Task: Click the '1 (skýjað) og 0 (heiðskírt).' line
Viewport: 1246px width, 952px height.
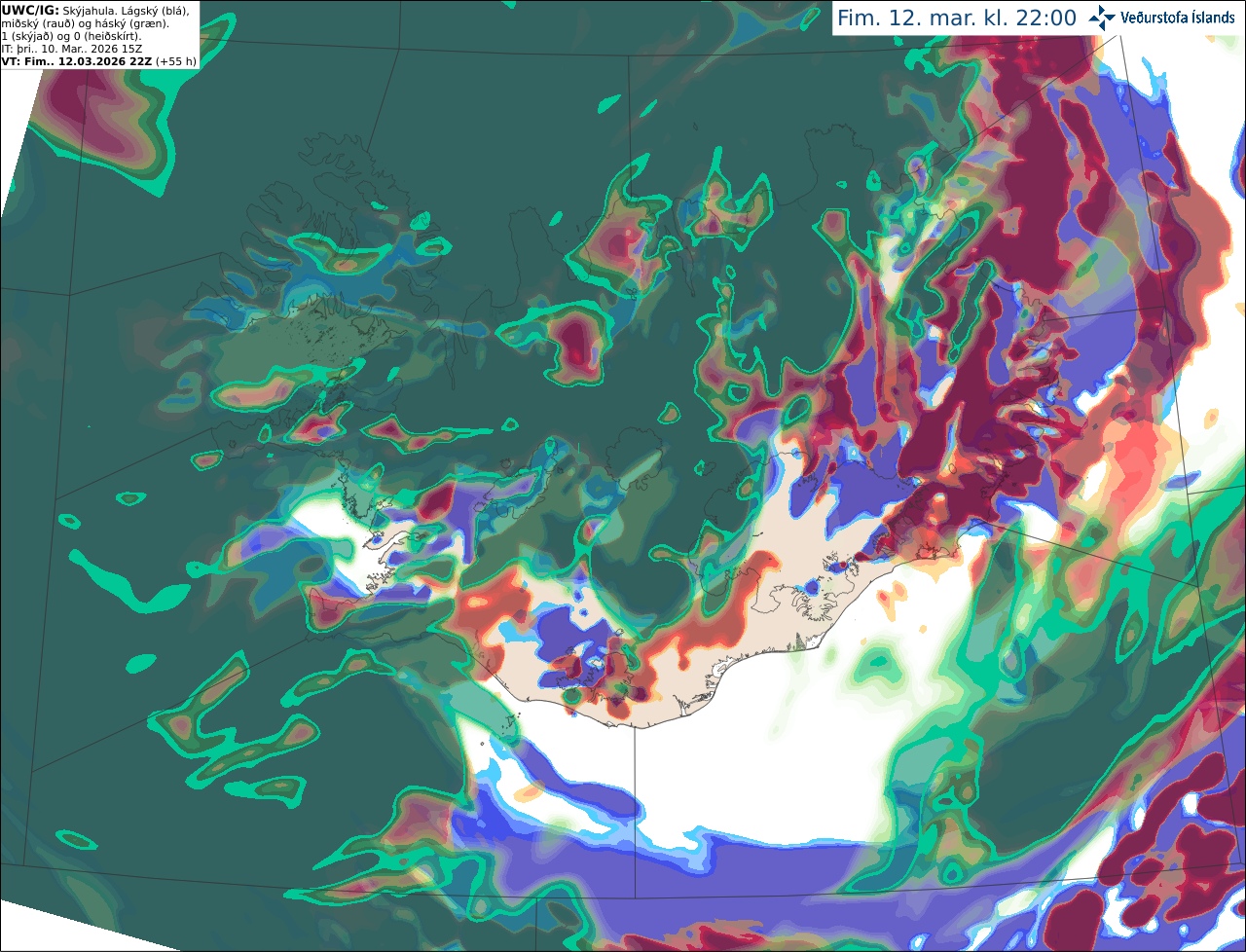Action: 72,36
